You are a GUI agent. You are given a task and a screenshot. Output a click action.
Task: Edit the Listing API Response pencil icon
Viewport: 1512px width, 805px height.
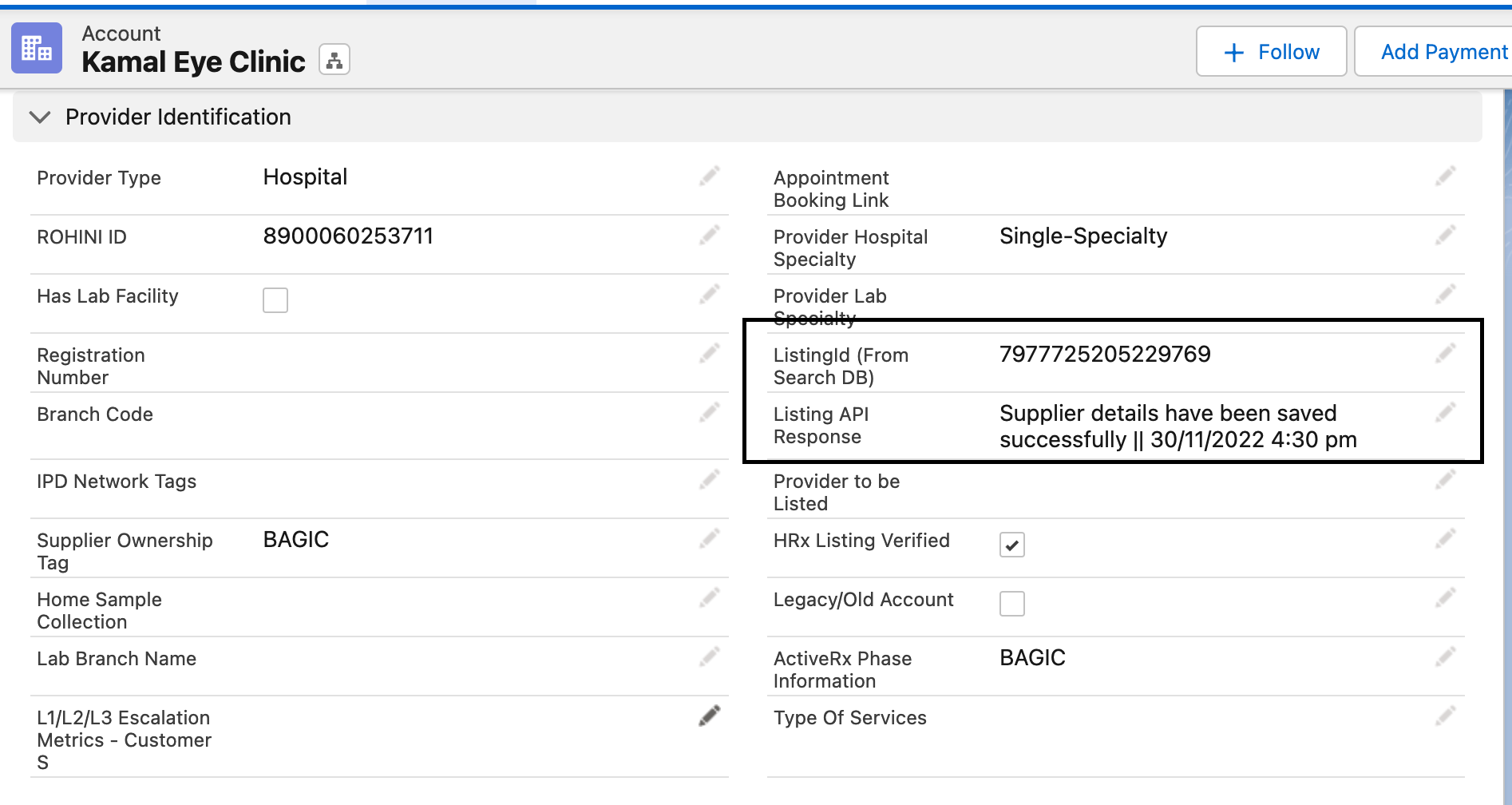(x=1445, y=413)
